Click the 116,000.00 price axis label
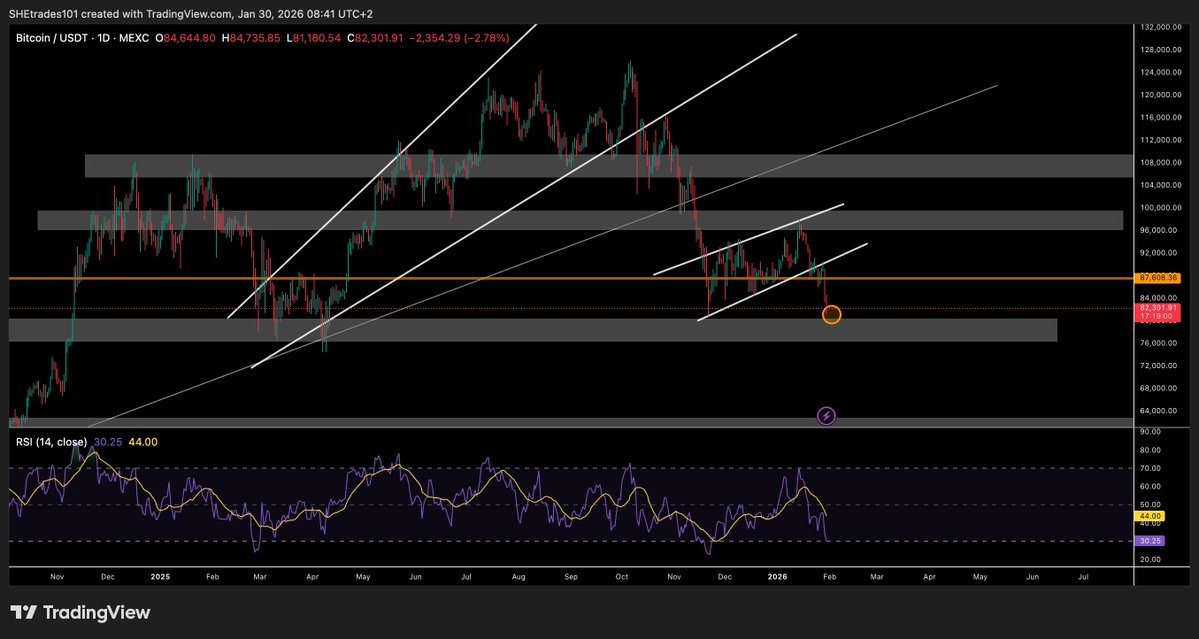 tap(1160, 118)
